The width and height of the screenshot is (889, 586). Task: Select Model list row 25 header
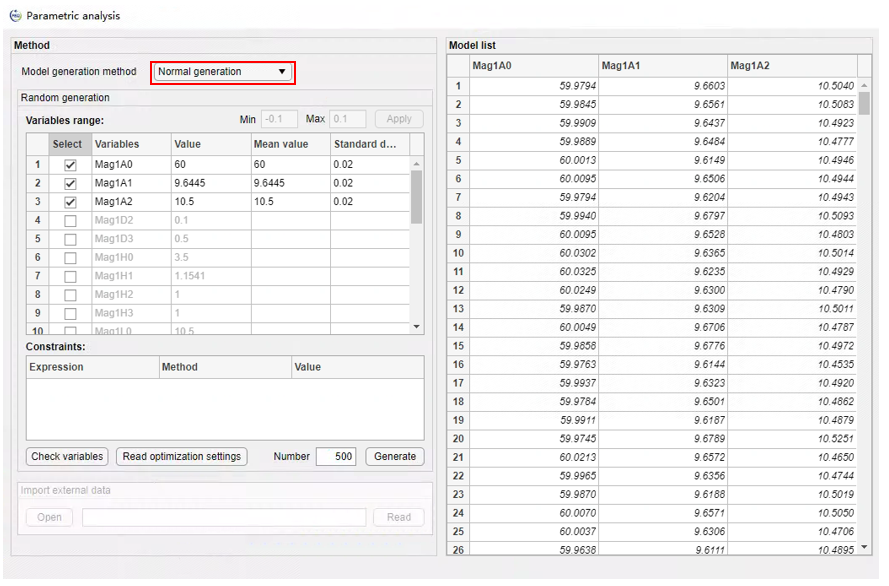click(458, 532)
